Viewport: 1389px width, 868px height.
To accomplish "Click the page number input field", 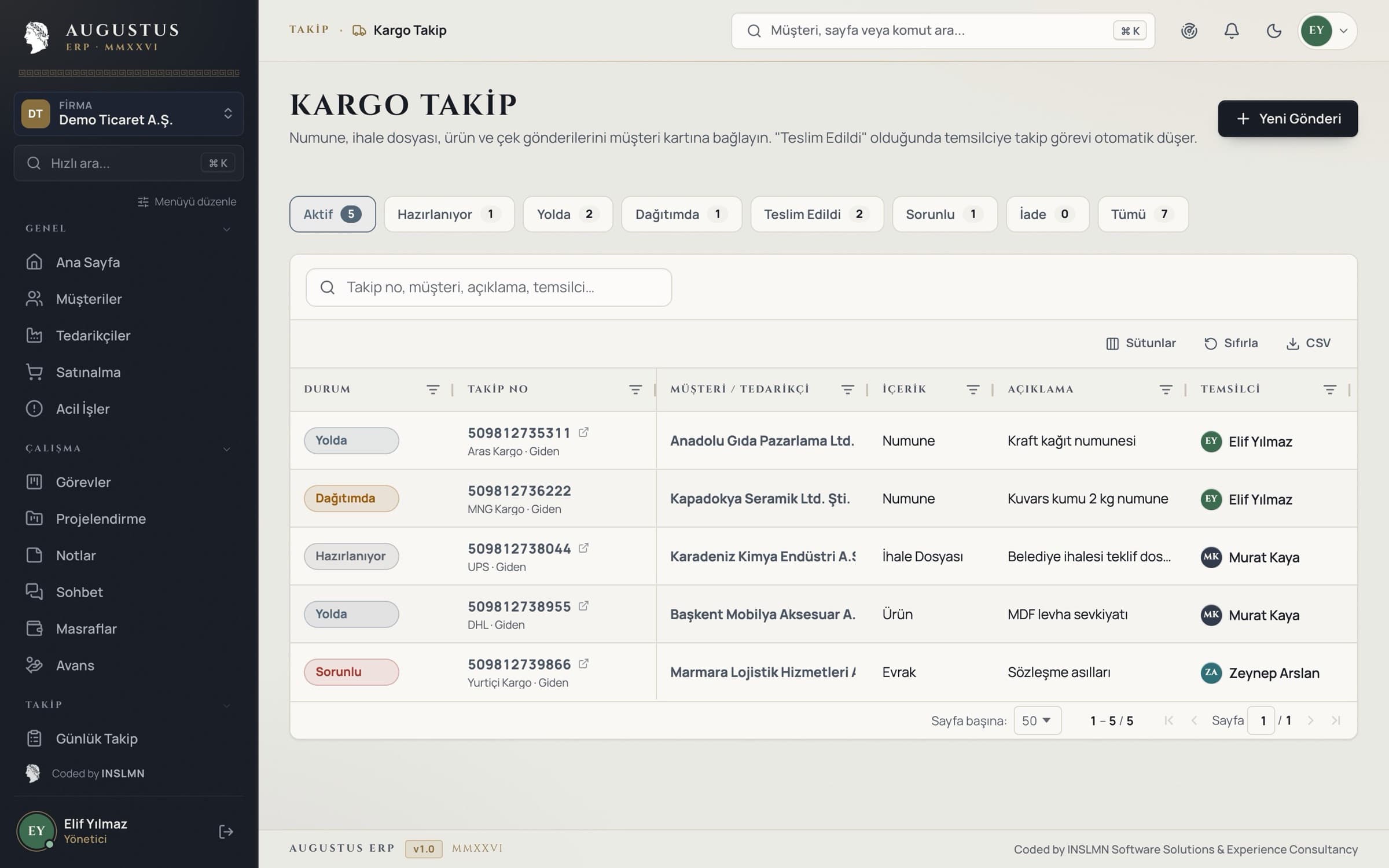I will coord(1261,720).
